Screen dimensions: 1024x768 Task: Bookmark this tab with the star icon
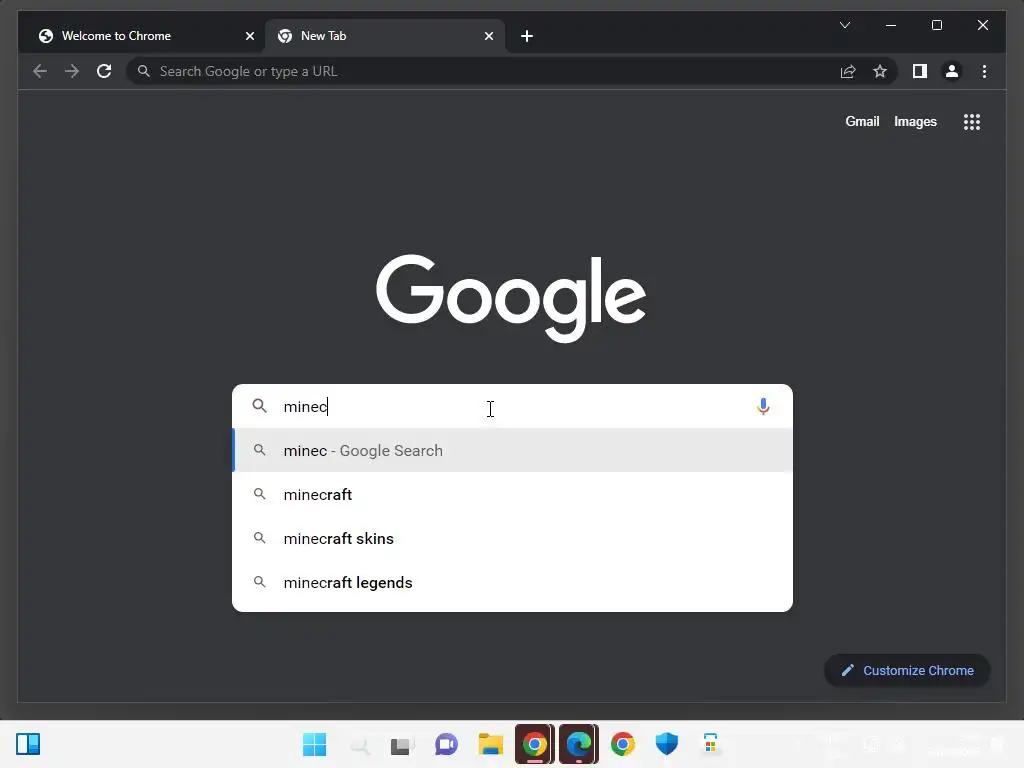click(880, 71)
